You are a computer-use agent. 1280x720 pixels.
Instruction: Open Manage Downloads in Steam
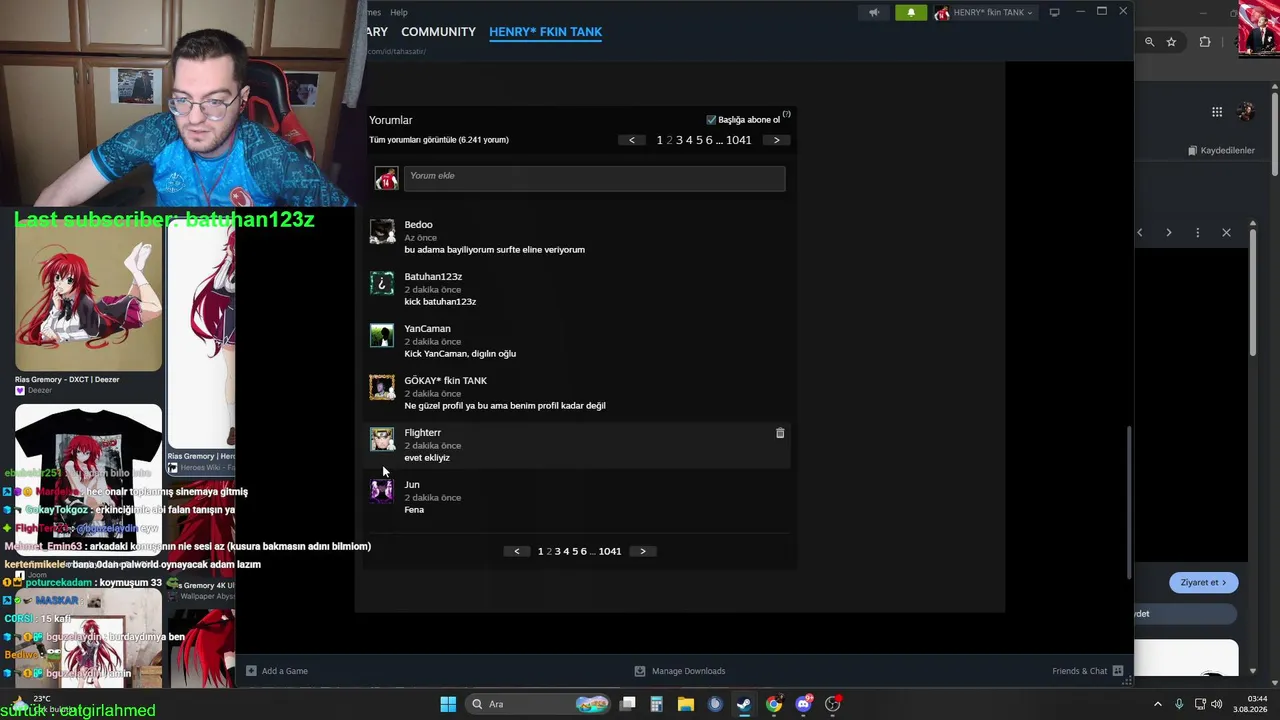(680, 671)
